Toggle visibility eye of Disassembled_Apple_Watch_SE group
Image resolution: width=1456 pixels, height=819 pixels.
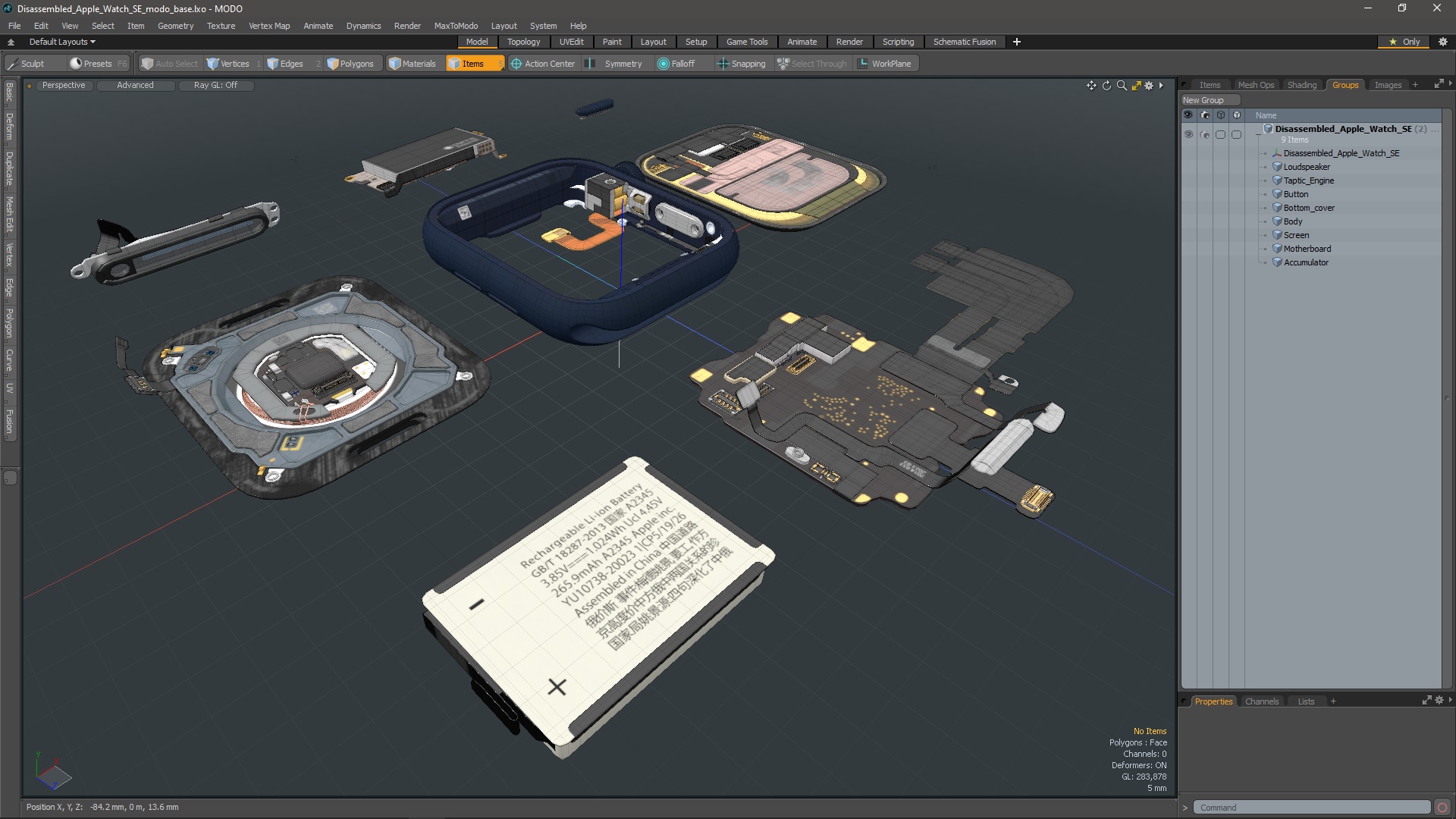[x=1188, y=134]
